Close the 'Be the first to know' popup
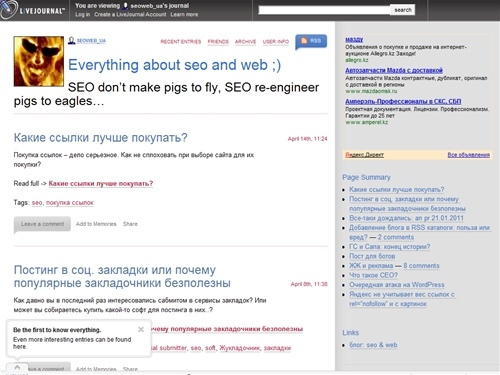Image resolution: width=500 pixels, height=375 pixels. (141, 329)
